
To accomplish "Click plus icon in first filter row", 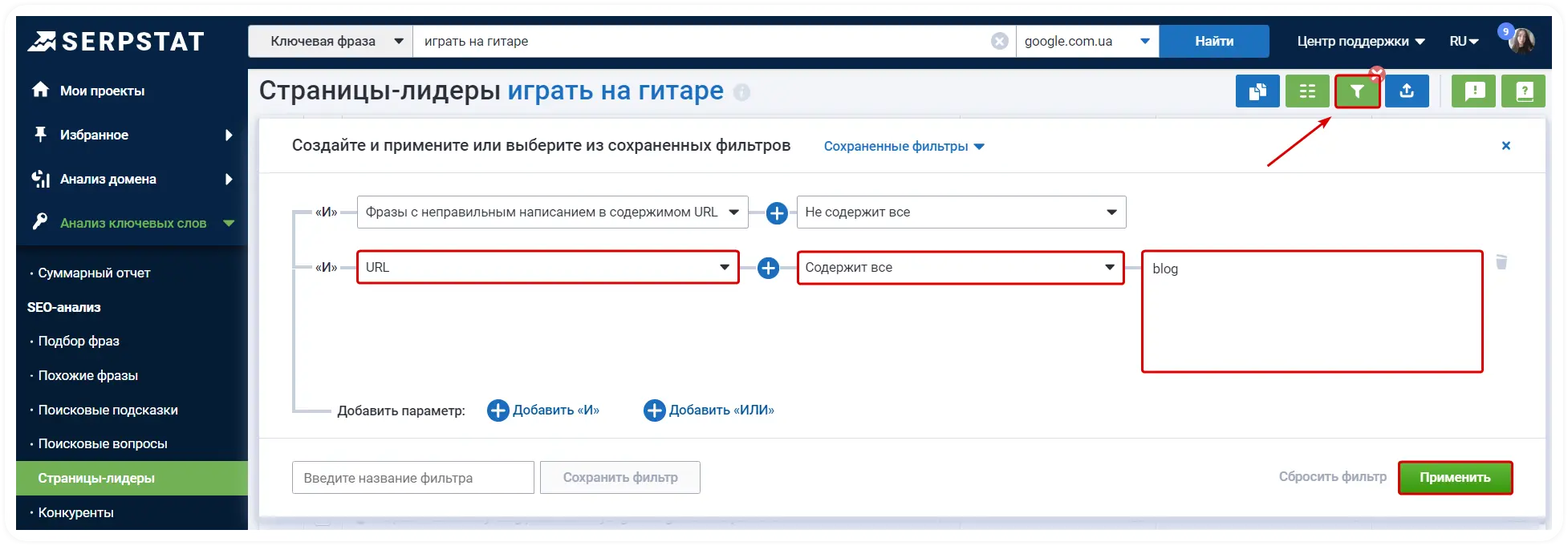I will (777, 212).
